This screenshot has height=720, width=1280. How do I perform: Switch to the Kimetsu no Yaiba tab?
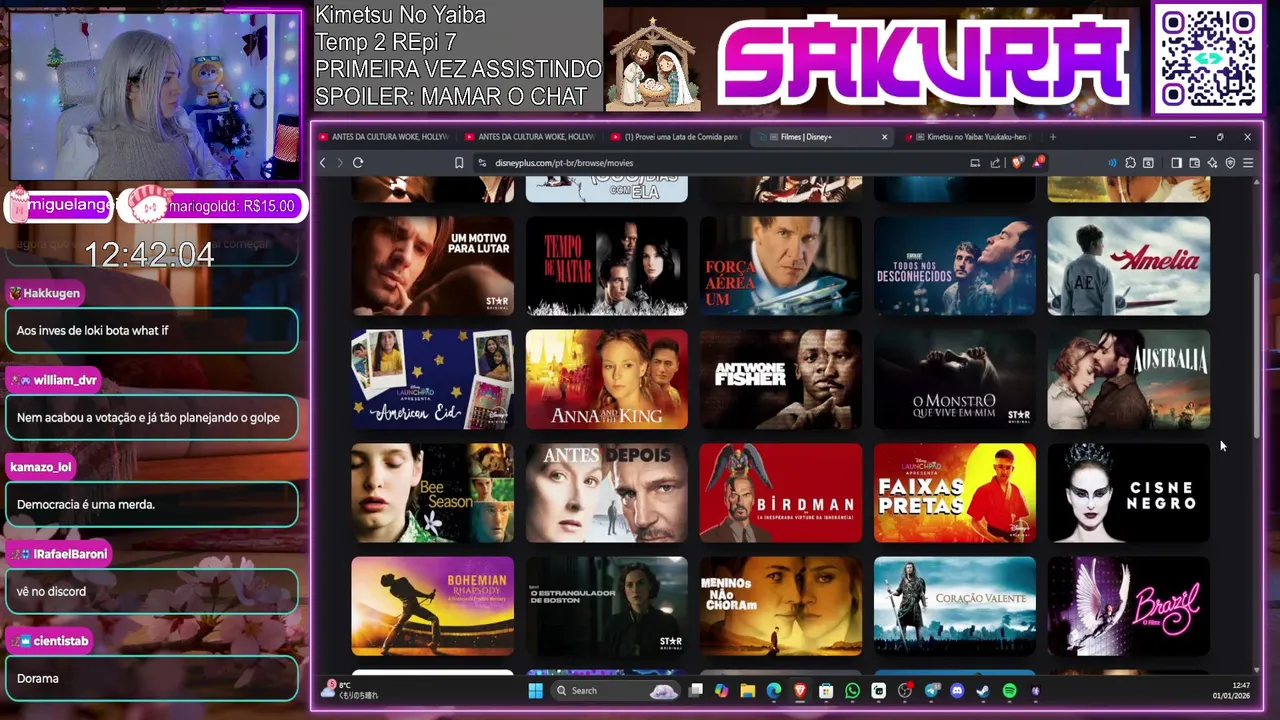coord(968,137)
